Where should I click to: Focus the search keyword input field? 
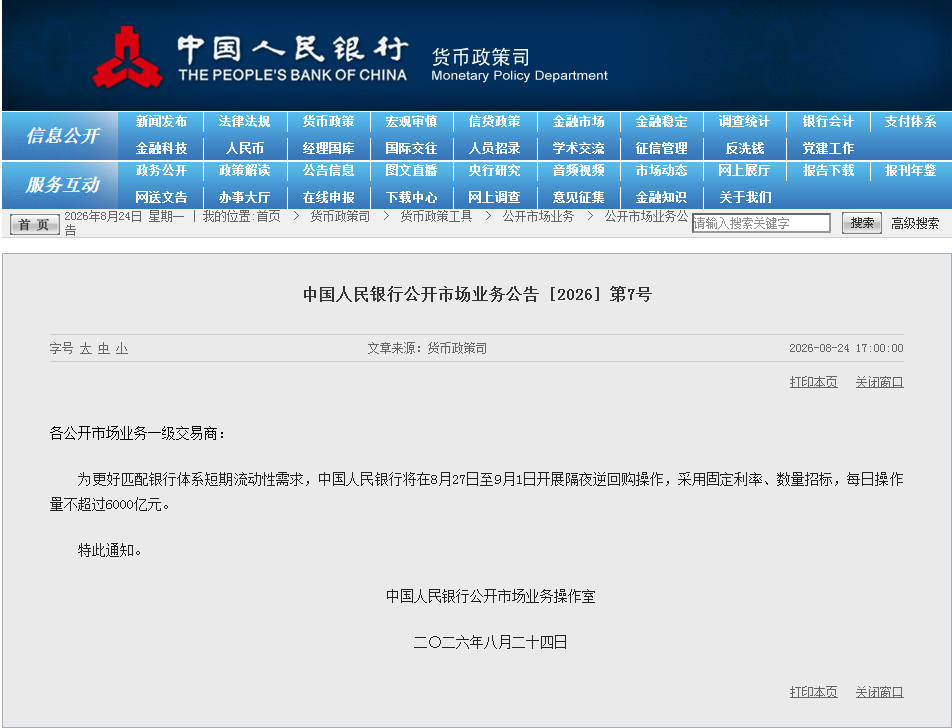pyautogui.click(x=761, y=223)
